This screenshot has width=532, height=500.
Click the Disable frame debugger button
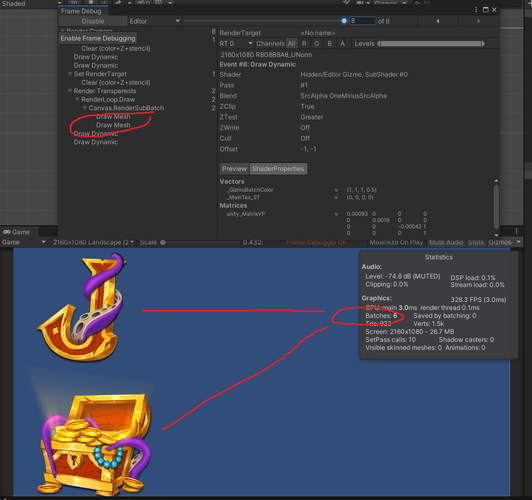click(93, 21)
